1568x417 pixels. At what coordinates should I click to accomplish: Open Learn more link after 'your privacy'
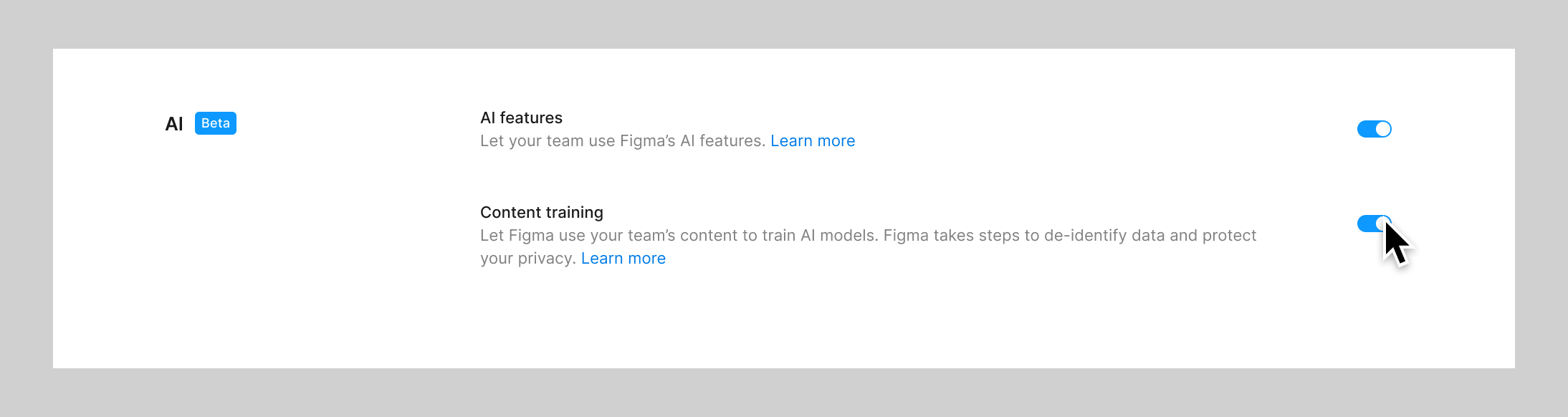coord(623,259)
